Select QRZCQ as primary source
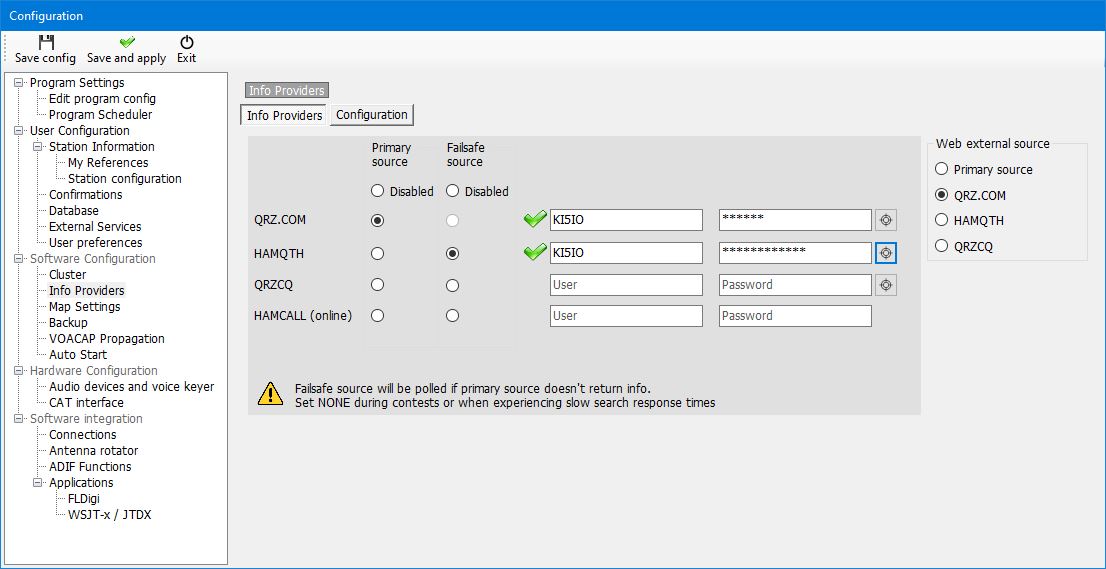1106x569 pixels. (377, 285)
